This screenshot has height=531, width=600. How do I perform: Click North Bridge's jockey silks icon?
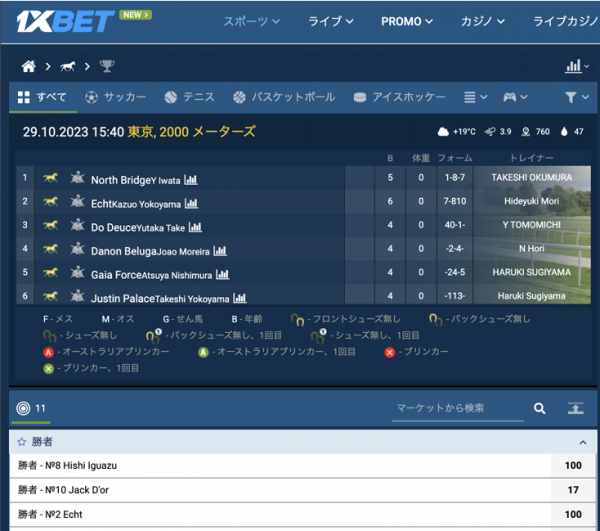[77, 178]
